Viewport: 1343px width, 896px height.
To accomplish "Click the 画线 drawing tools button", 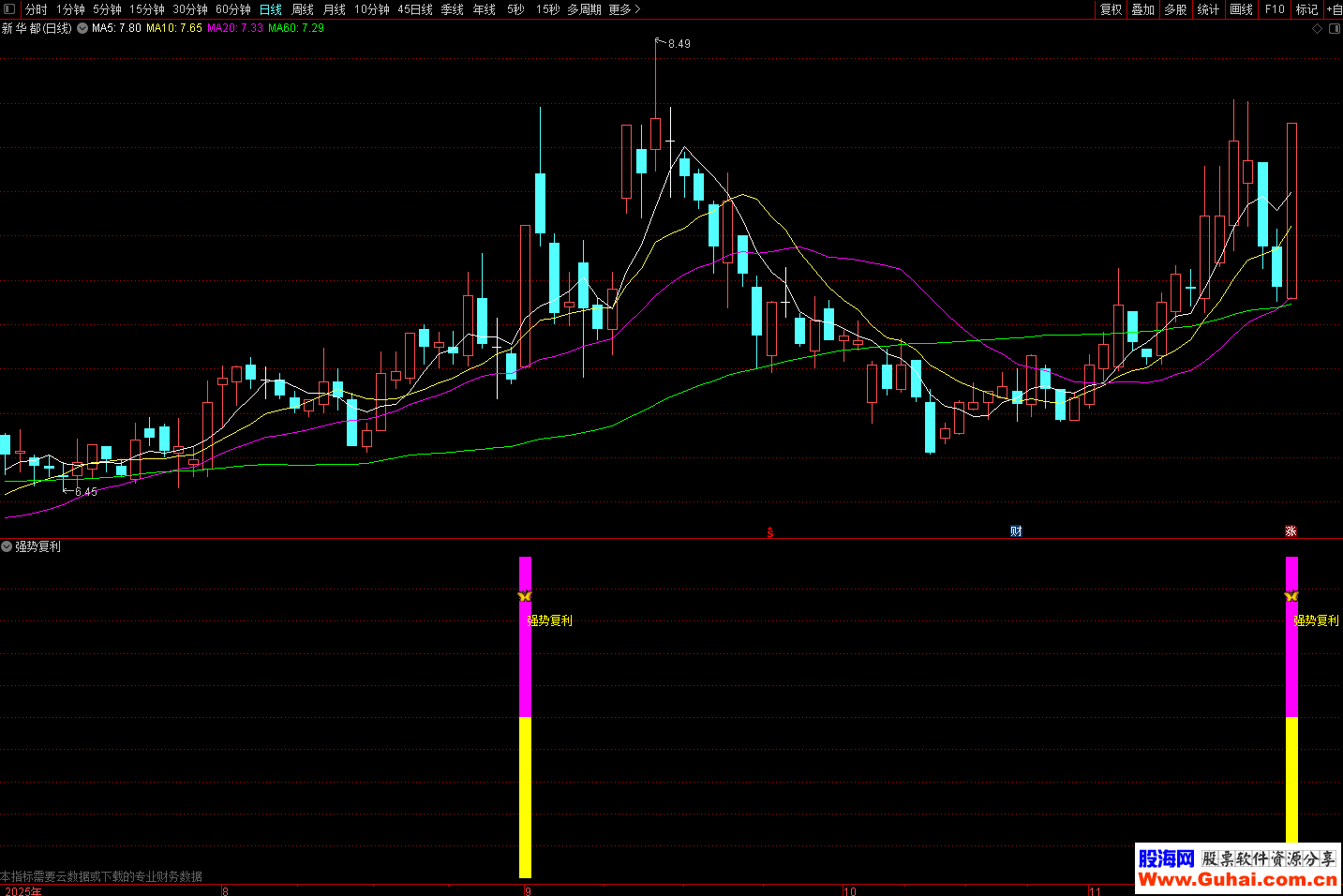I will point(1241,9).
